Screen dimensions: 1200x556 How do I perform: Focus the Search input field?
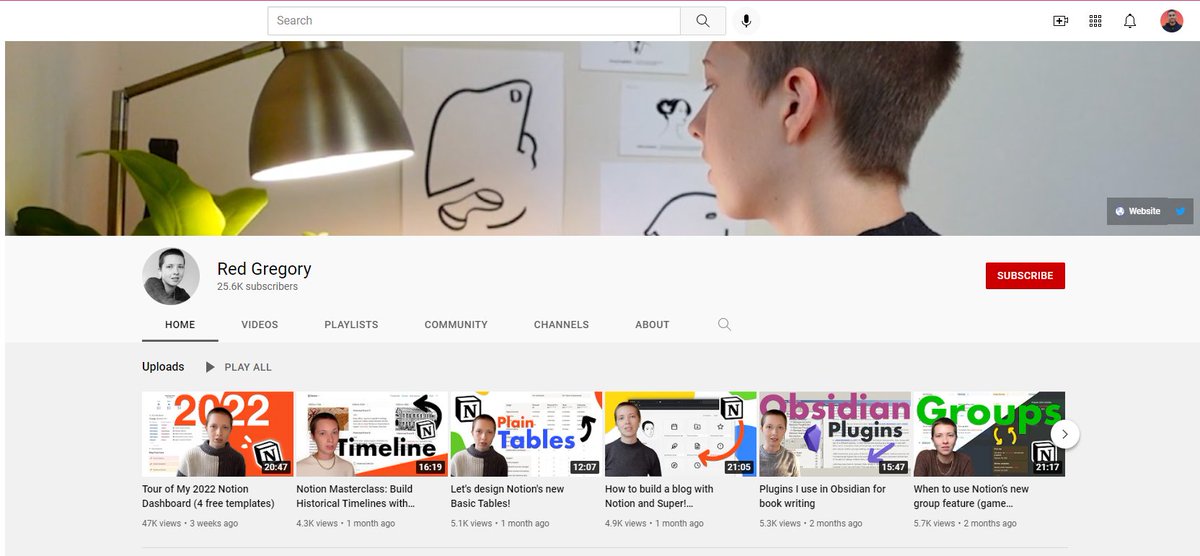pyautogui.click(x=474, y=21)
